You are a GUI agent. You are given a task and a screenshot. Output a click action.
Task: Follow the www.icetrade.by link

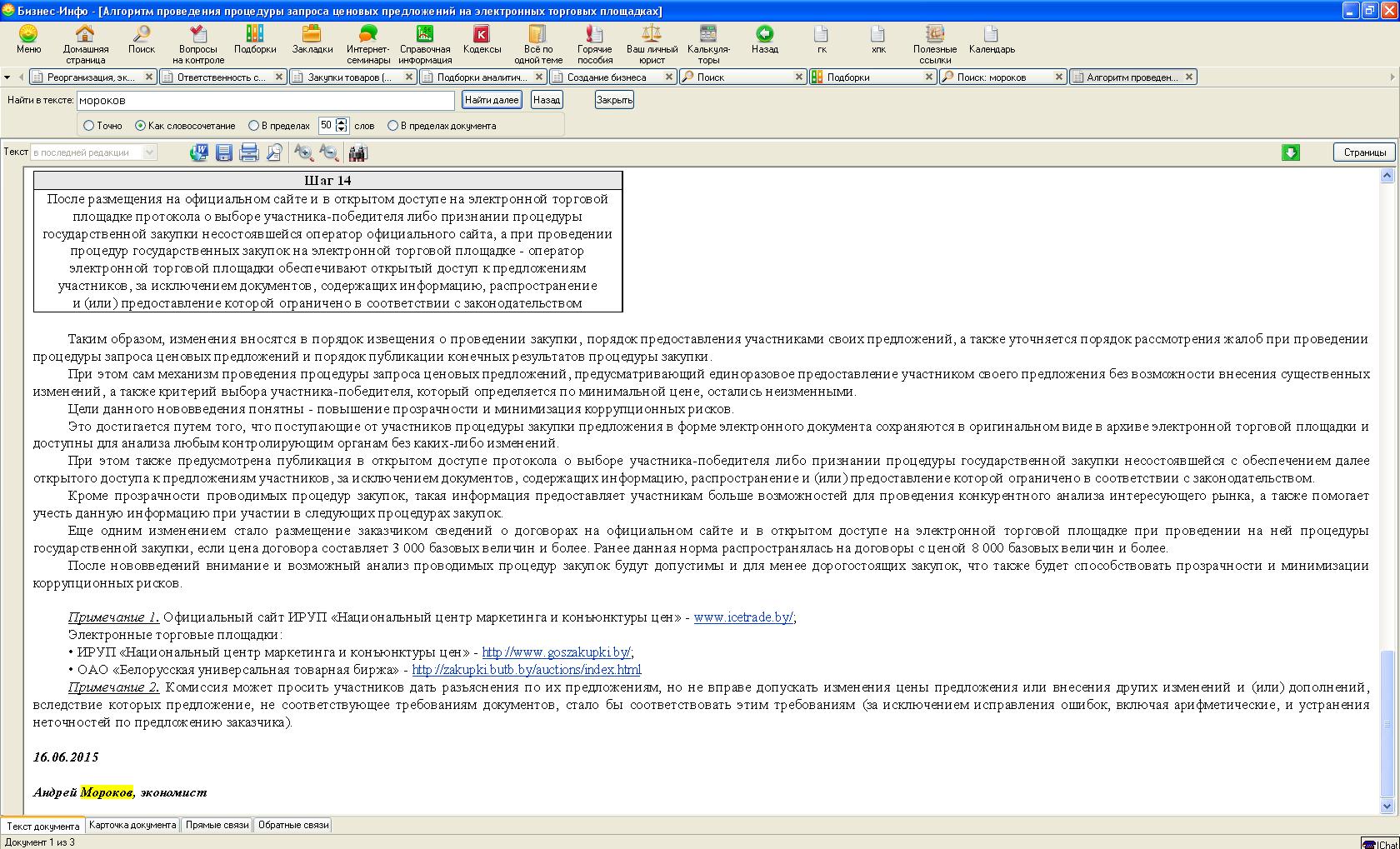(x=743, y=617)
